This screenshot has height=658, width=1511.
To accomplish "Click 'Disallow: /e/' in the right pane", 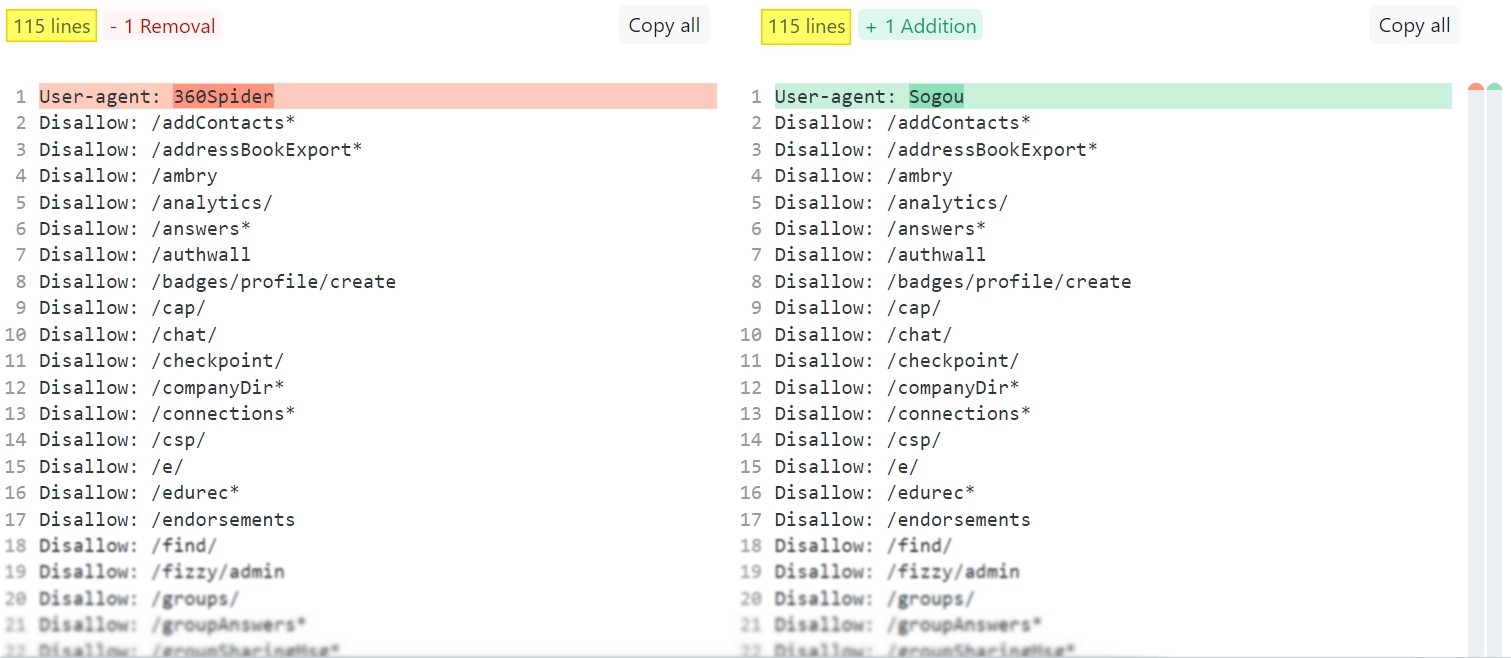I will [x=847, y=466].
